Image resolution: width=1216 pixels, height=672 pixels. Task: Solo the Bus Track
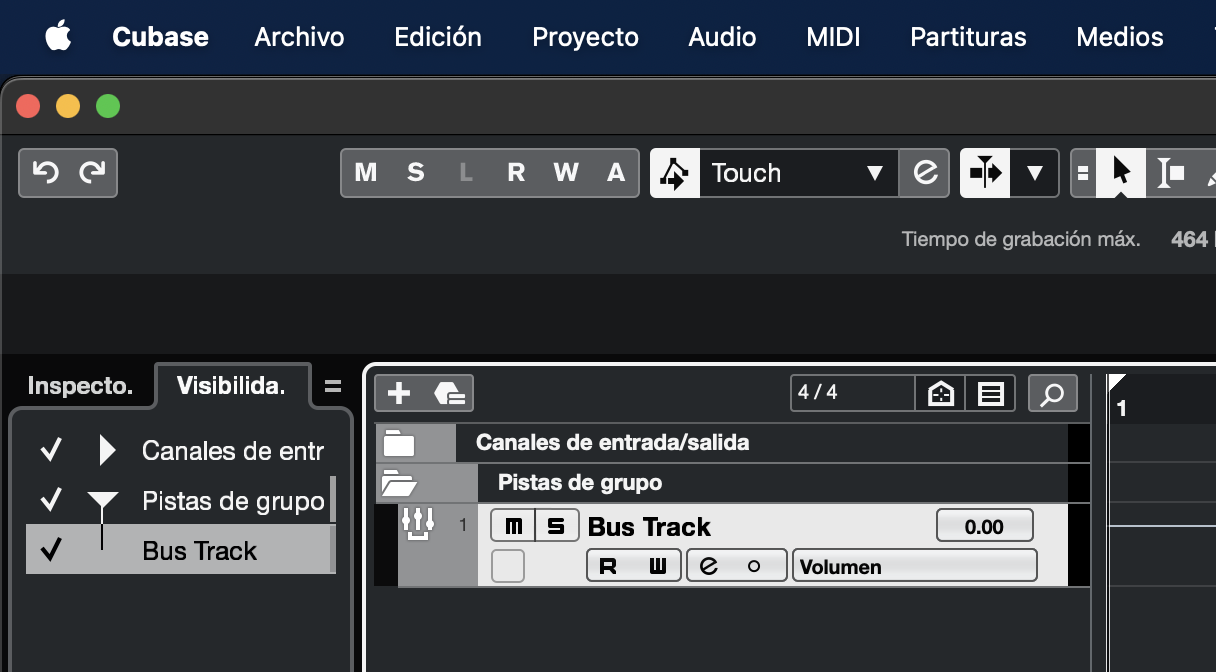[x=557, y=525]
